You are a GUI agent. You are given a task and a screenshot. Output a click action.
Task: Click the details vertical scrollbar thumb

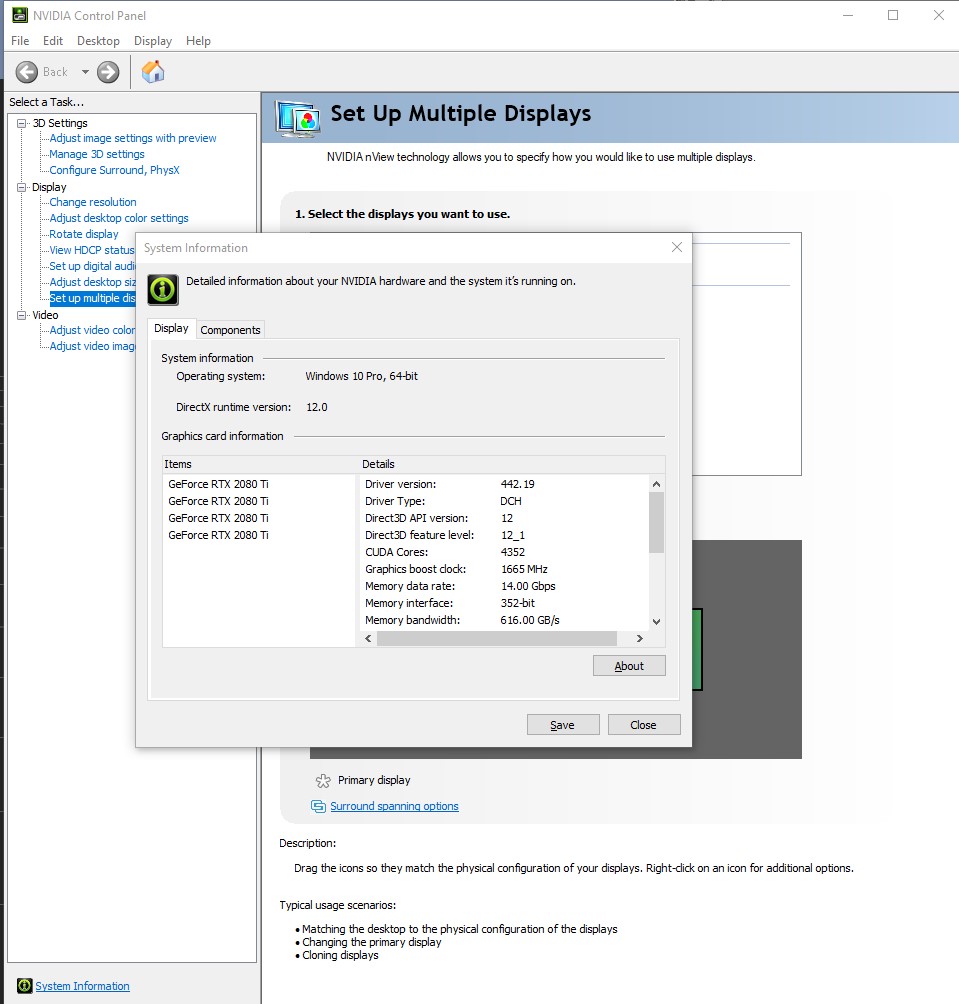point(656,522)
